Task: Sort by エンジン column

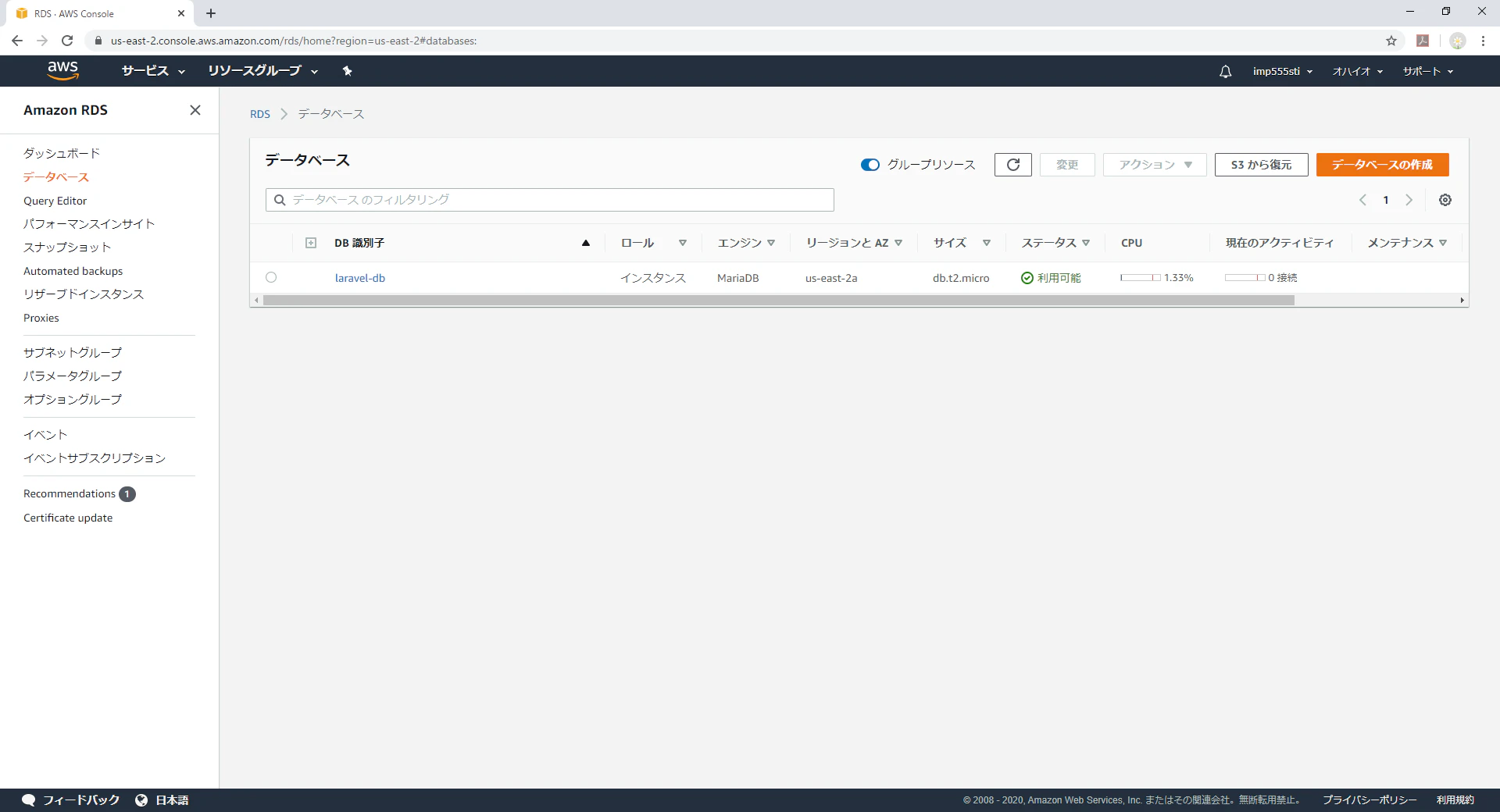Action: 746,243
